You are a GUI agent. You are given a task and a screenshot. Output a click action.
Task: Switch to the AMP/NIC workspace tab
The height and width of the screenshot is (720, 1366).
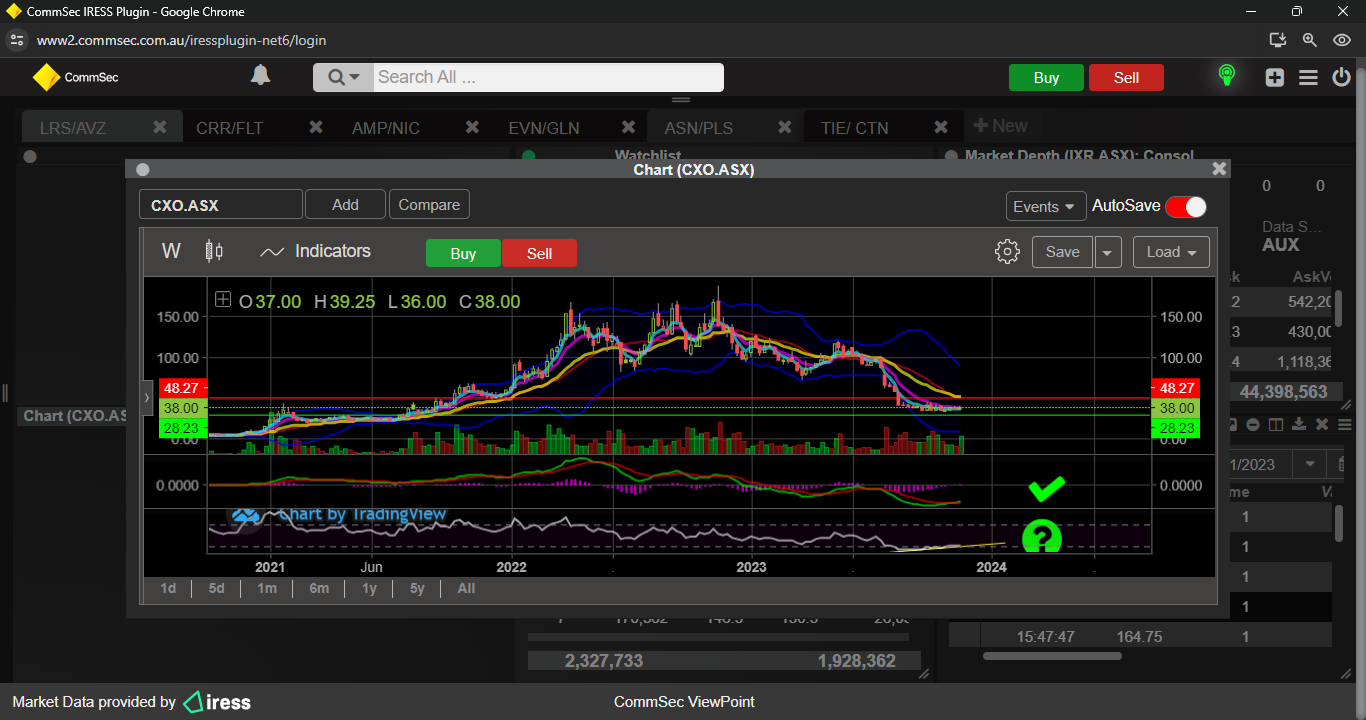pos(386,128)
